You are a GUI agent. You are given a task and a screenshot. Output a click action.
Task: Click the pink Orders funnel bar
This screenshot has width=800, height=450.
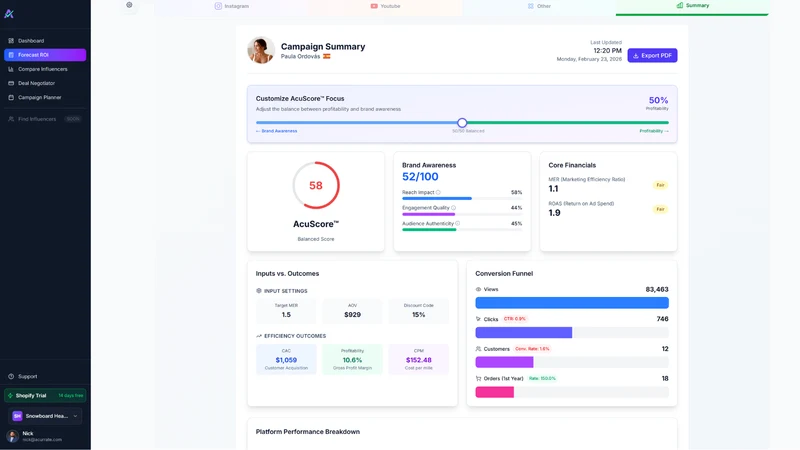[494, 392]
